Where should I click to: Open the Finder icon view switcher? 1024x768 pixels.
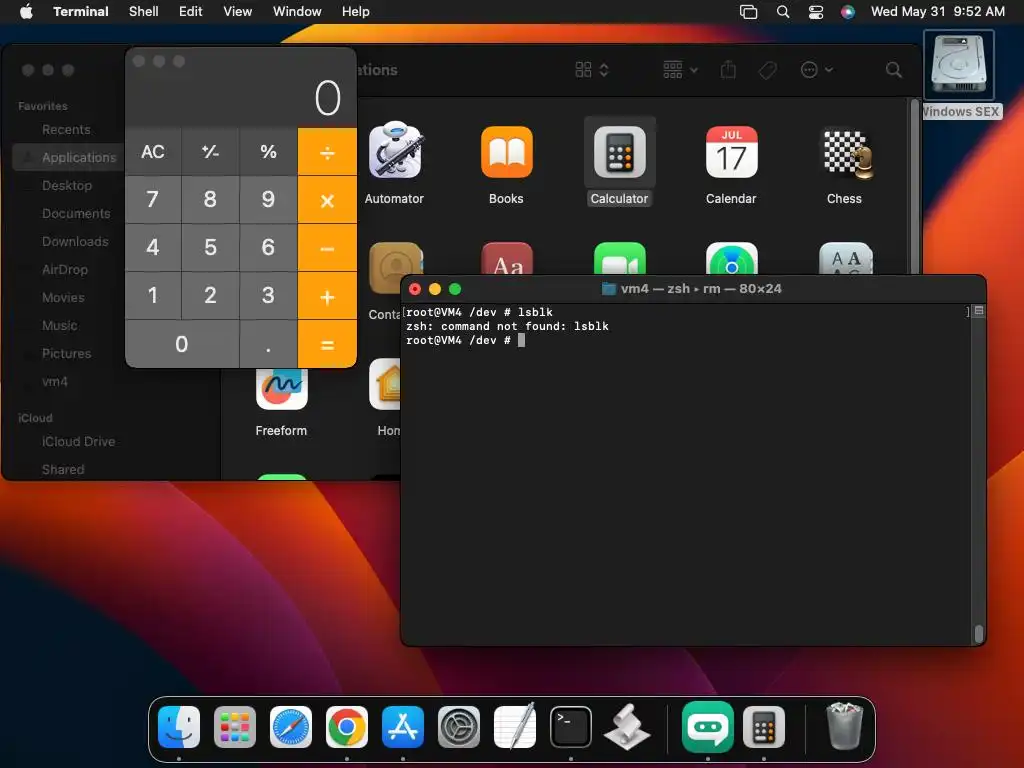592,70
